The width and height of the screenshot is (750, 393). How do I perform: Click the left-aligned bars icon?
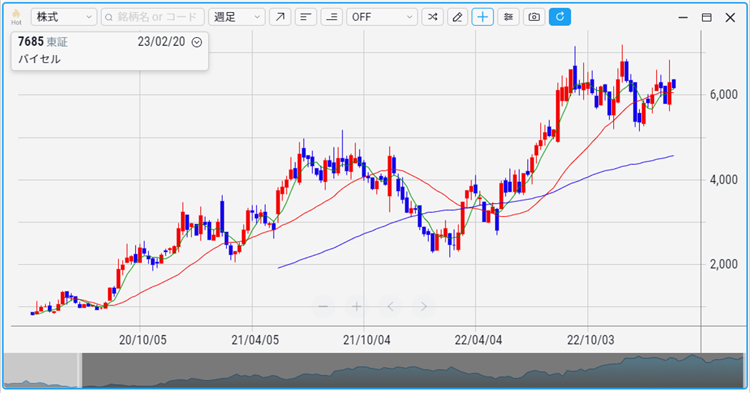306,17
